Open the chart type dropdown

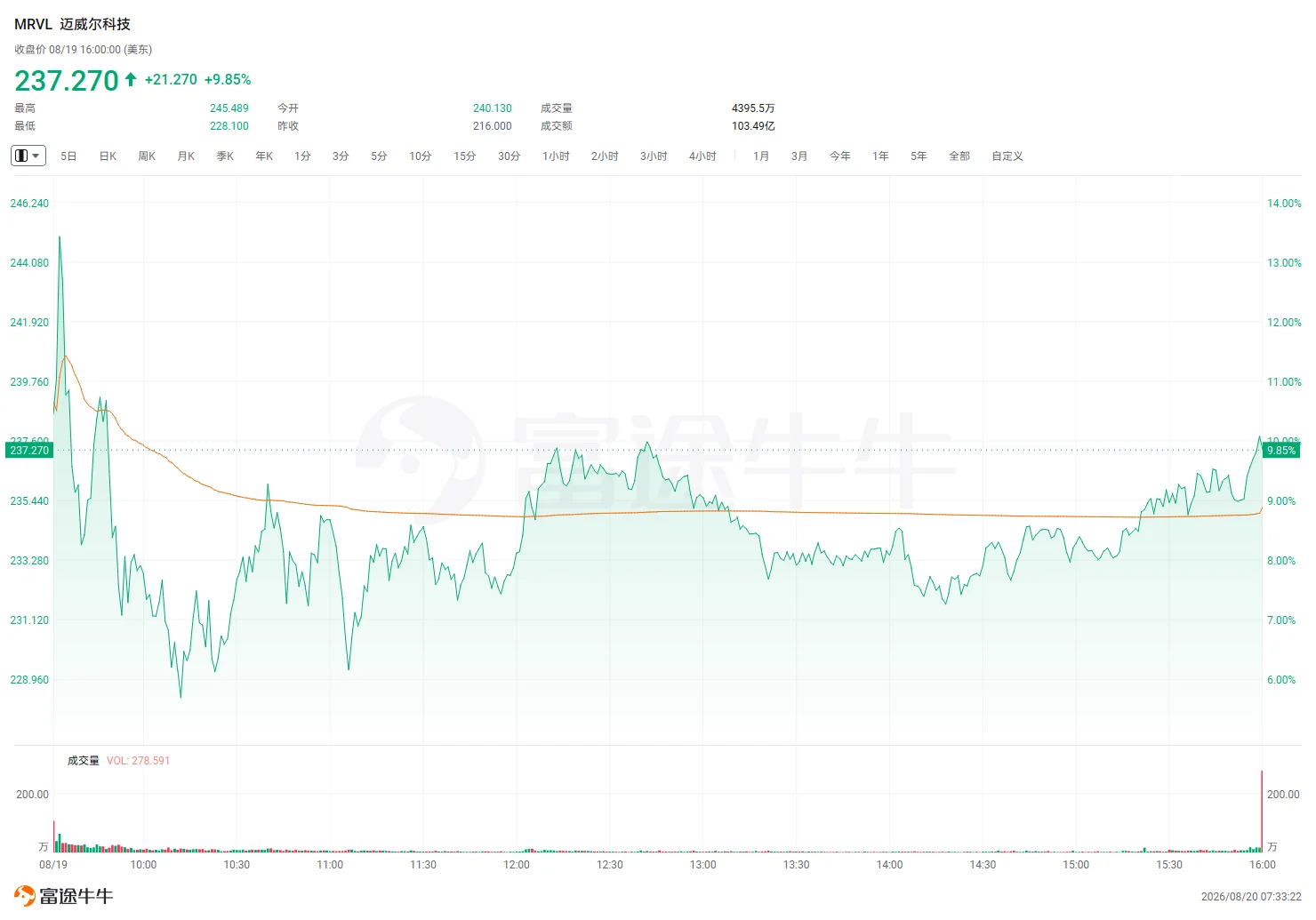28,156
